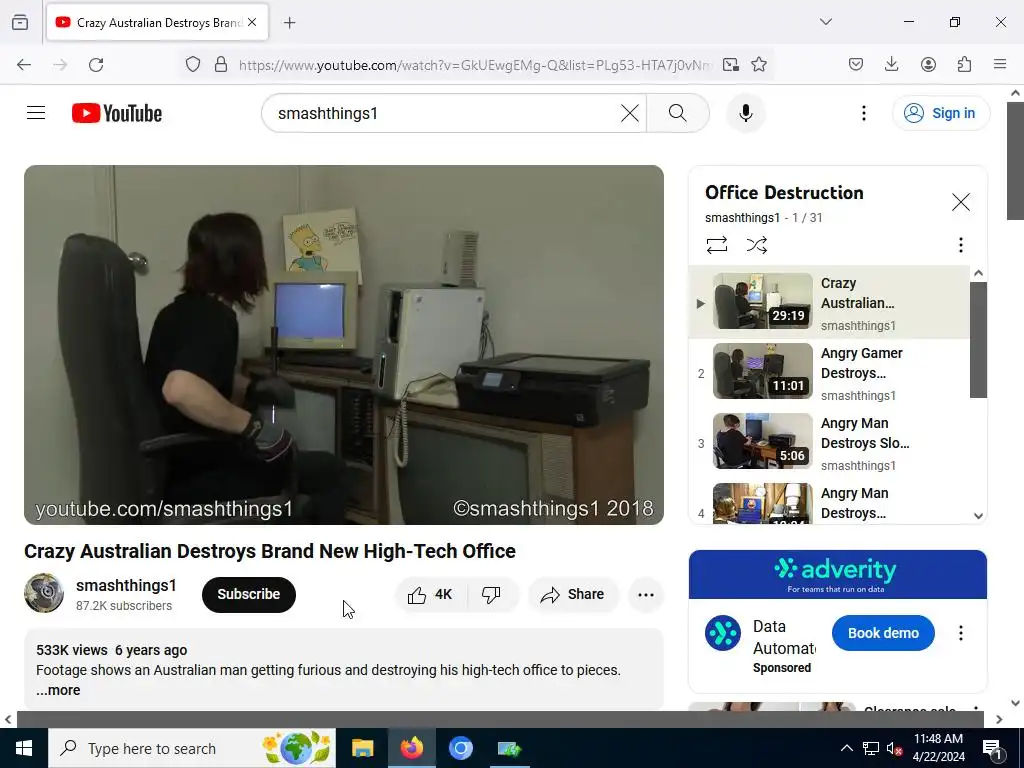The width and height of the screenshot is (1024, 768).
Task: Open YouTube settings three-dot menu
Action: [x=863, y=113]
